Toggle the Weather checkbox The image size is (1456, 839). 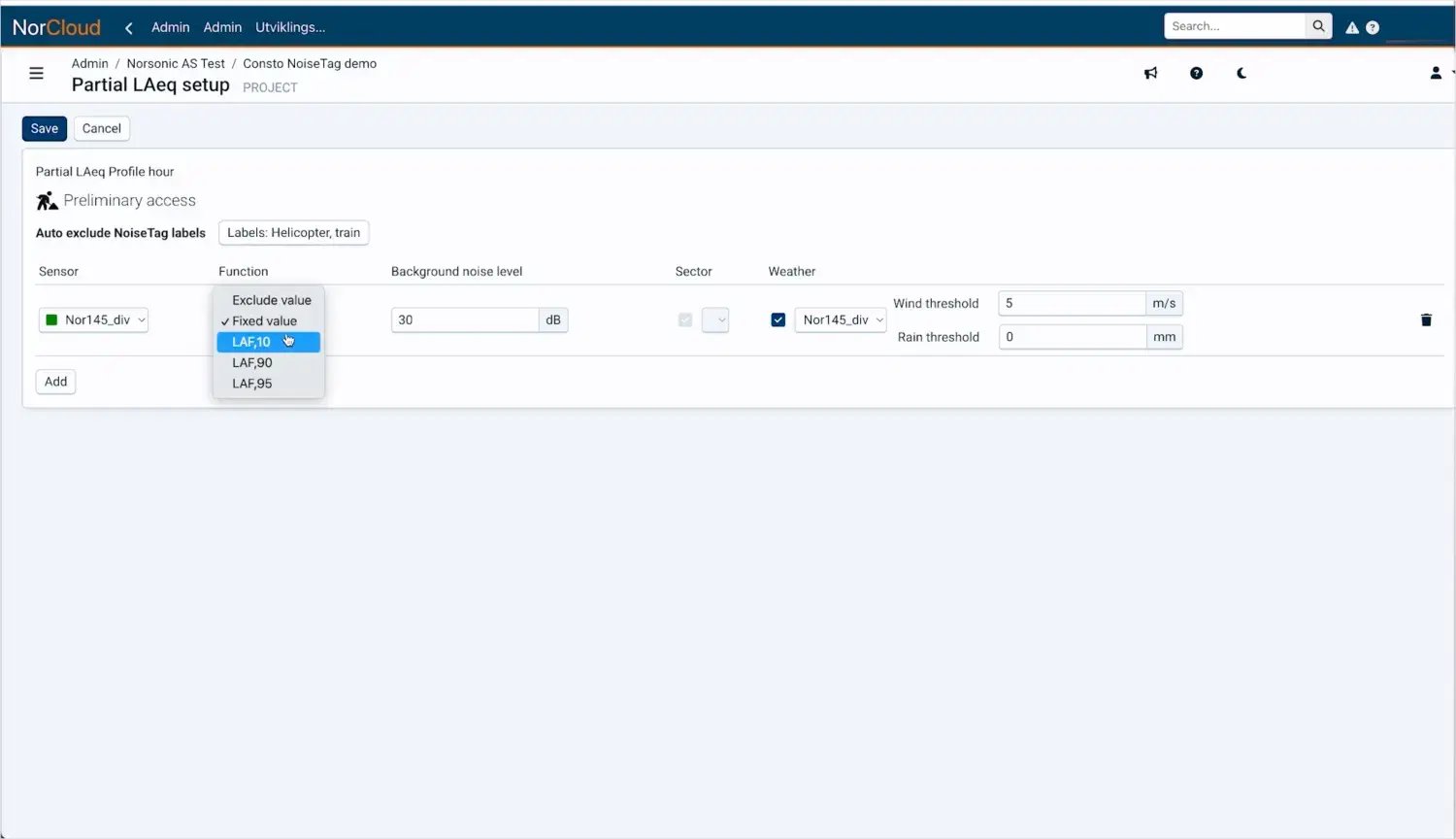coord(778,319)
